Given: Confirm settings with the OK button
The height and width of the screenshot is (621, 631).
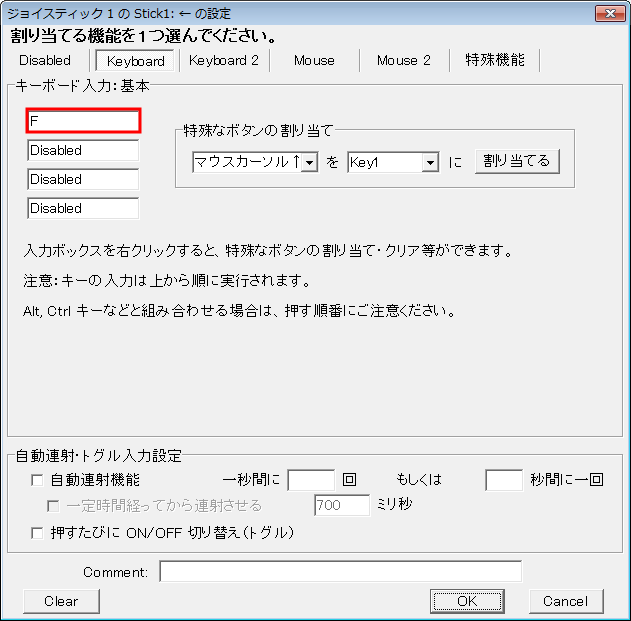Looking at the screenshot, I should [467, 601].
